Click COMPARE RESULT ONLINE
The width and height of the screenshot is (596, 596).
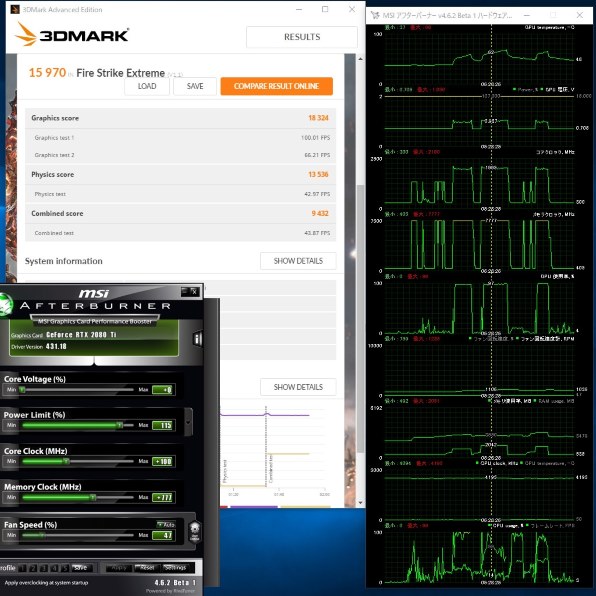click(276, 86)
